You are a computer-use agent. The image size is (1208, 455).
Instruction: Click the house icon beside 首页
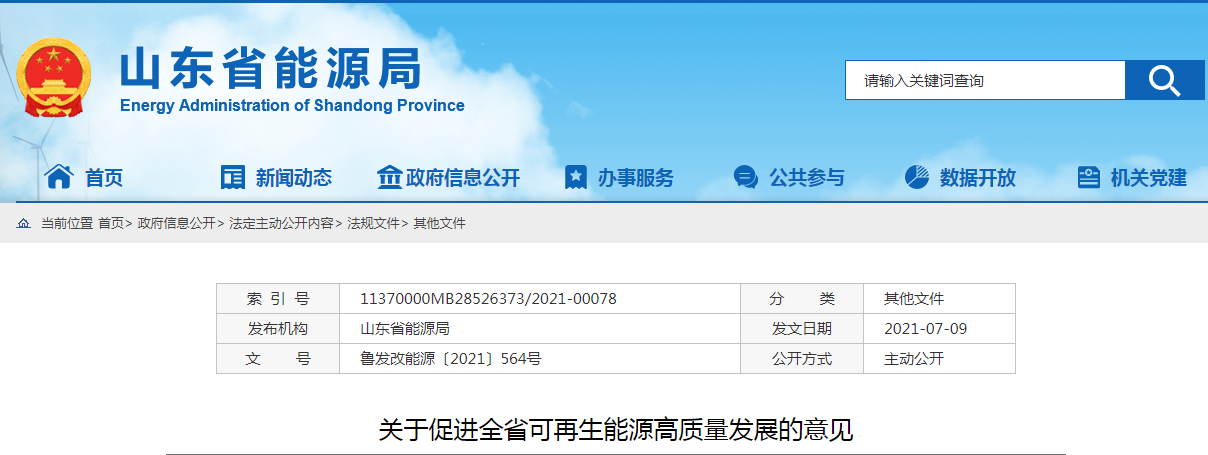click(x=59, y=177)
